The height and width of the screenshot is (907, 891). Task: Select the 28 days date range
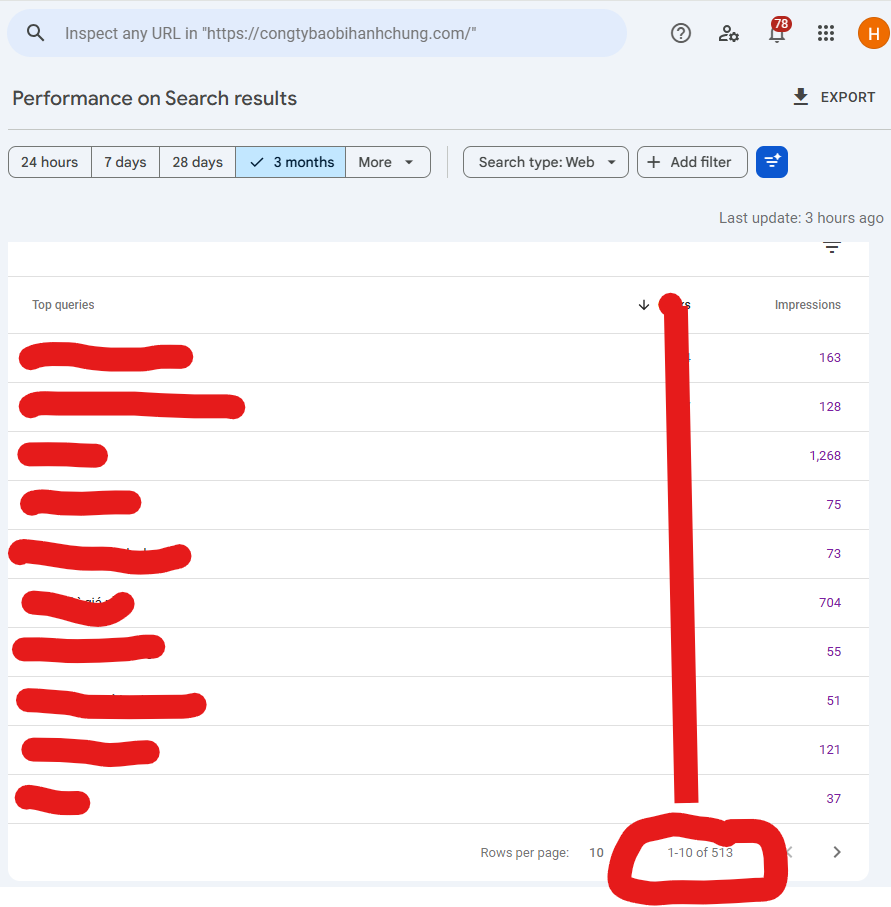pos(197,162)
